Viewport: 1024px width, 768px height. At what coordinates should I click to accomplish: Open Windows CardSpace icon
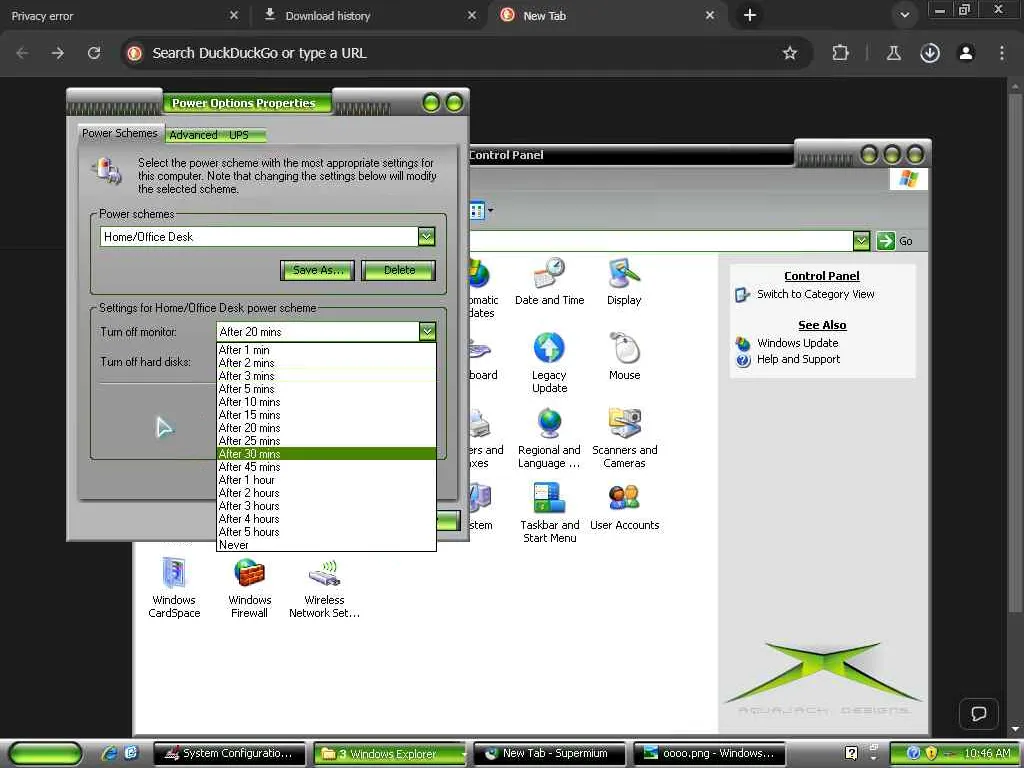174,588
